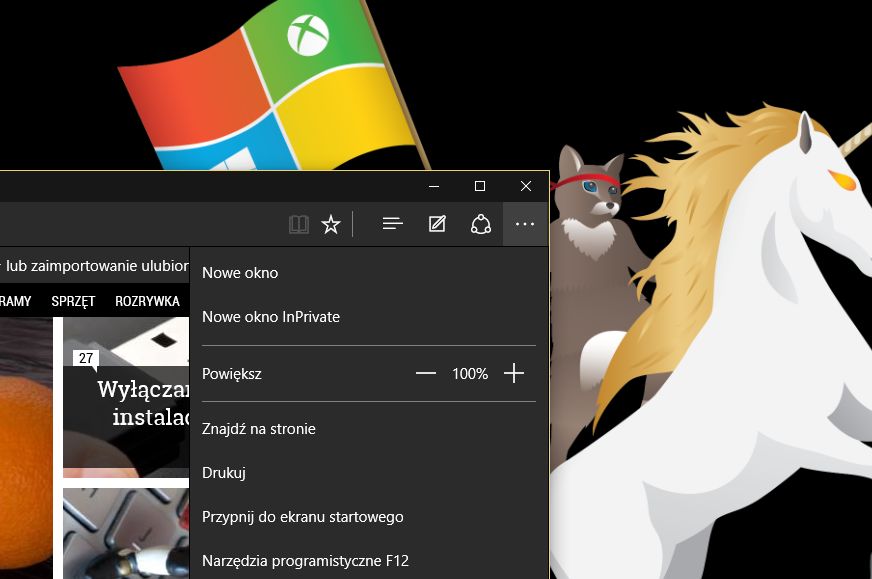
Task: Open the keyboard article thumbnail
Action: click(x=126, y=534)
